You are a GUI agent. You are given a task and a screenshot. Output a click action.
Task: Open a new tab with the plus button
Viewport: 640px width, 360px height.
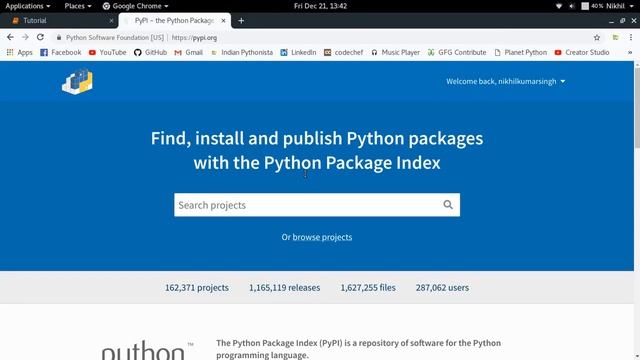pos(241,20)
